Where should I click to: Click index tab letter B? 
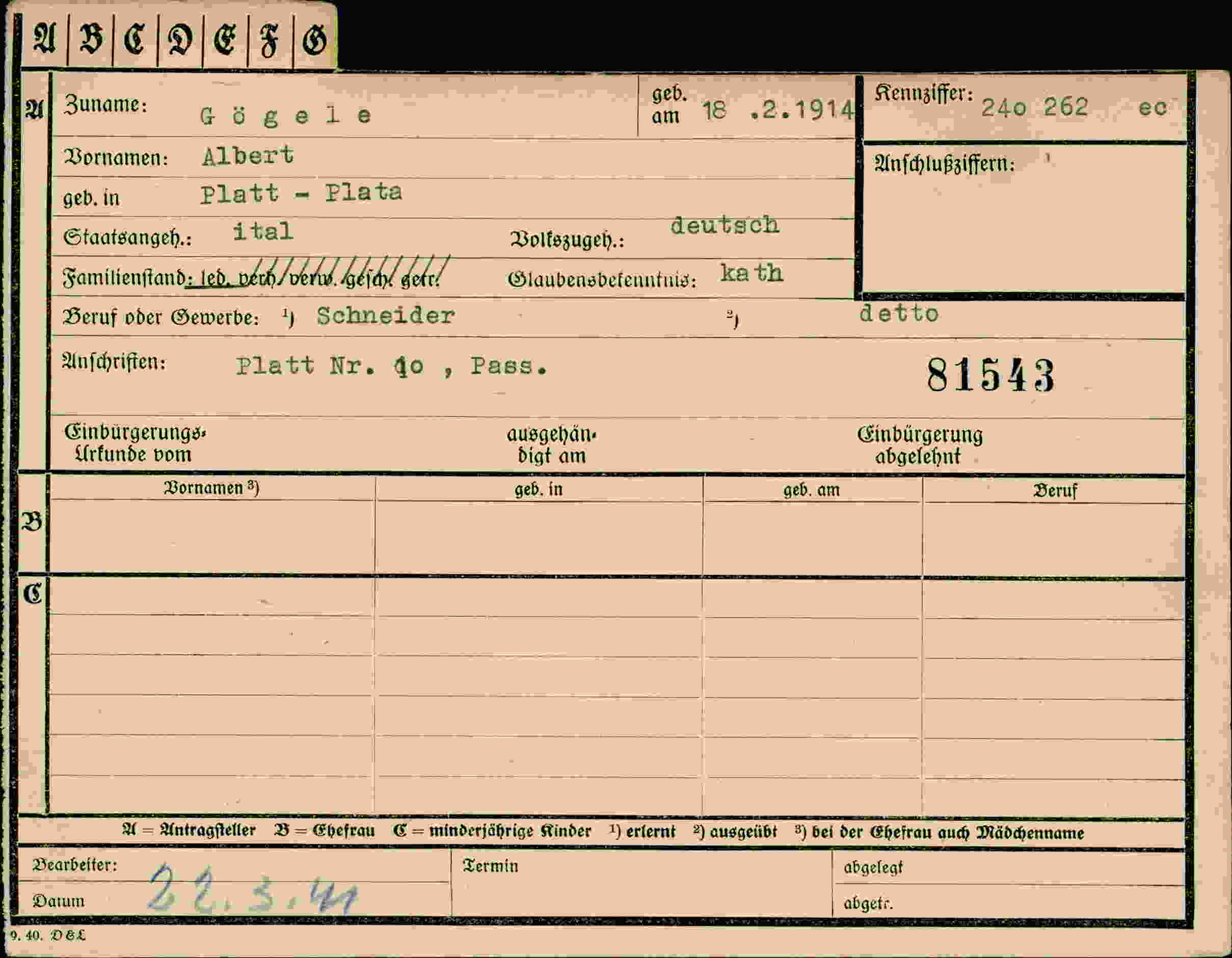pyautogui.click(x=91, y=40)
